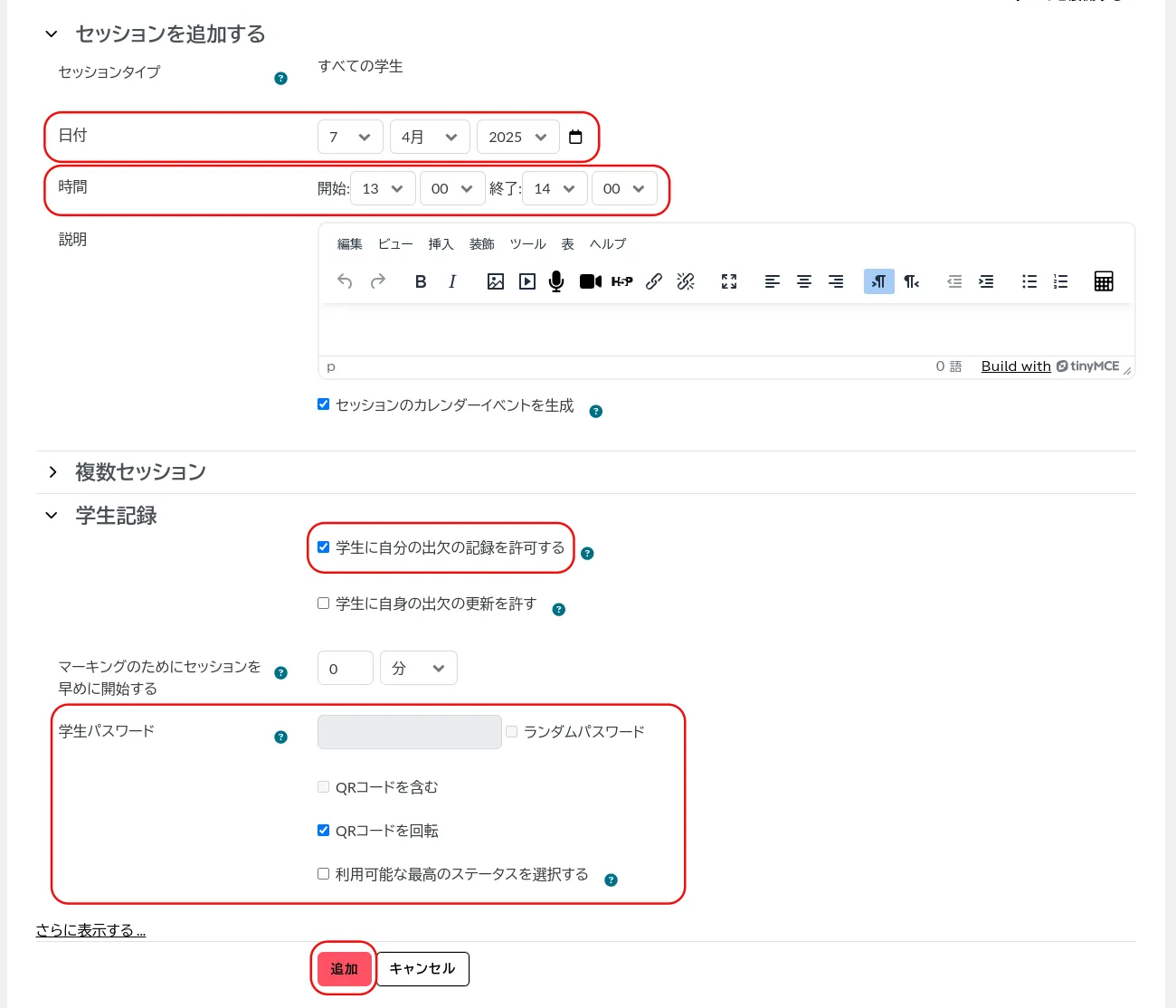Click the insert link icon
The width and height of the screenshot is (1176, 1008).
pyautogui.click(x=654, y=281)
